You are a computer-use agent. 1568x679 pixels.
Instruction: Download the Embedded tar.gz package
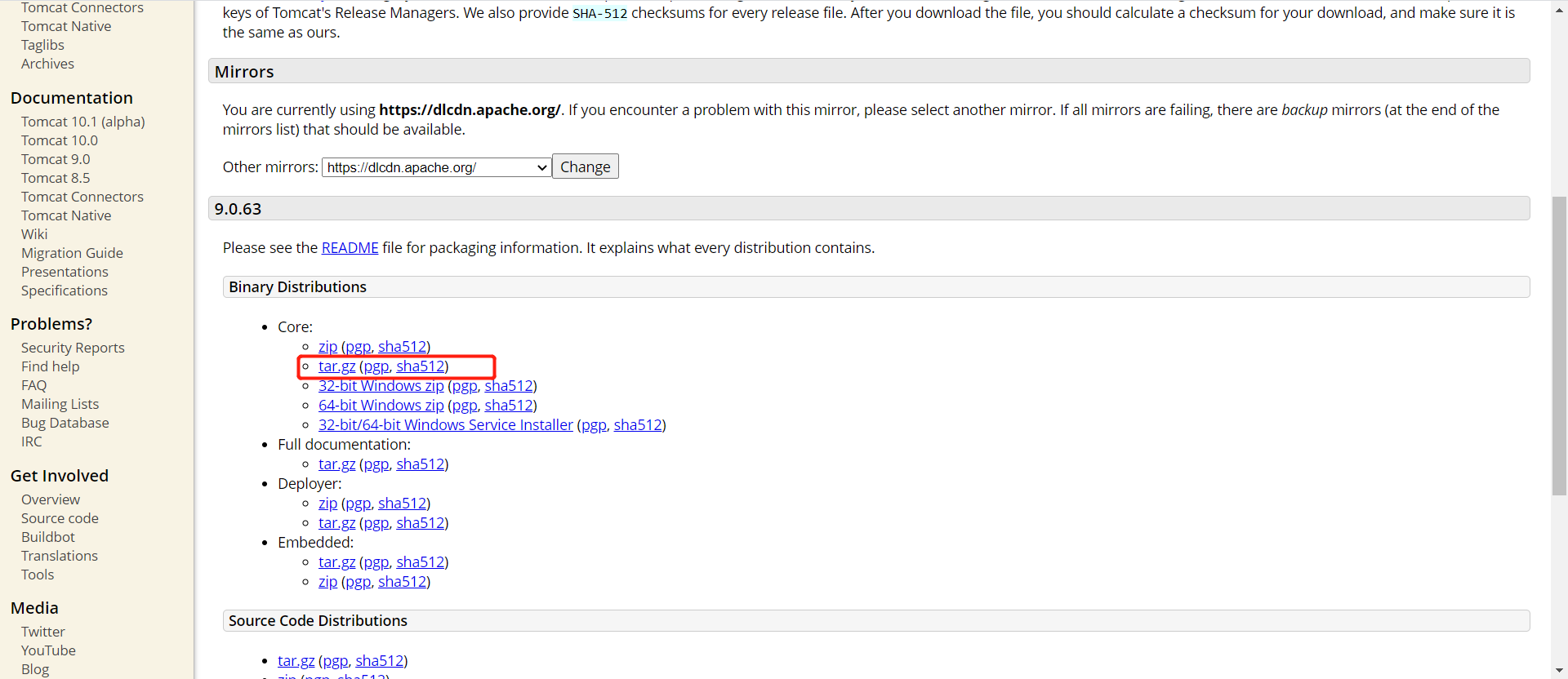pos(336,562)
